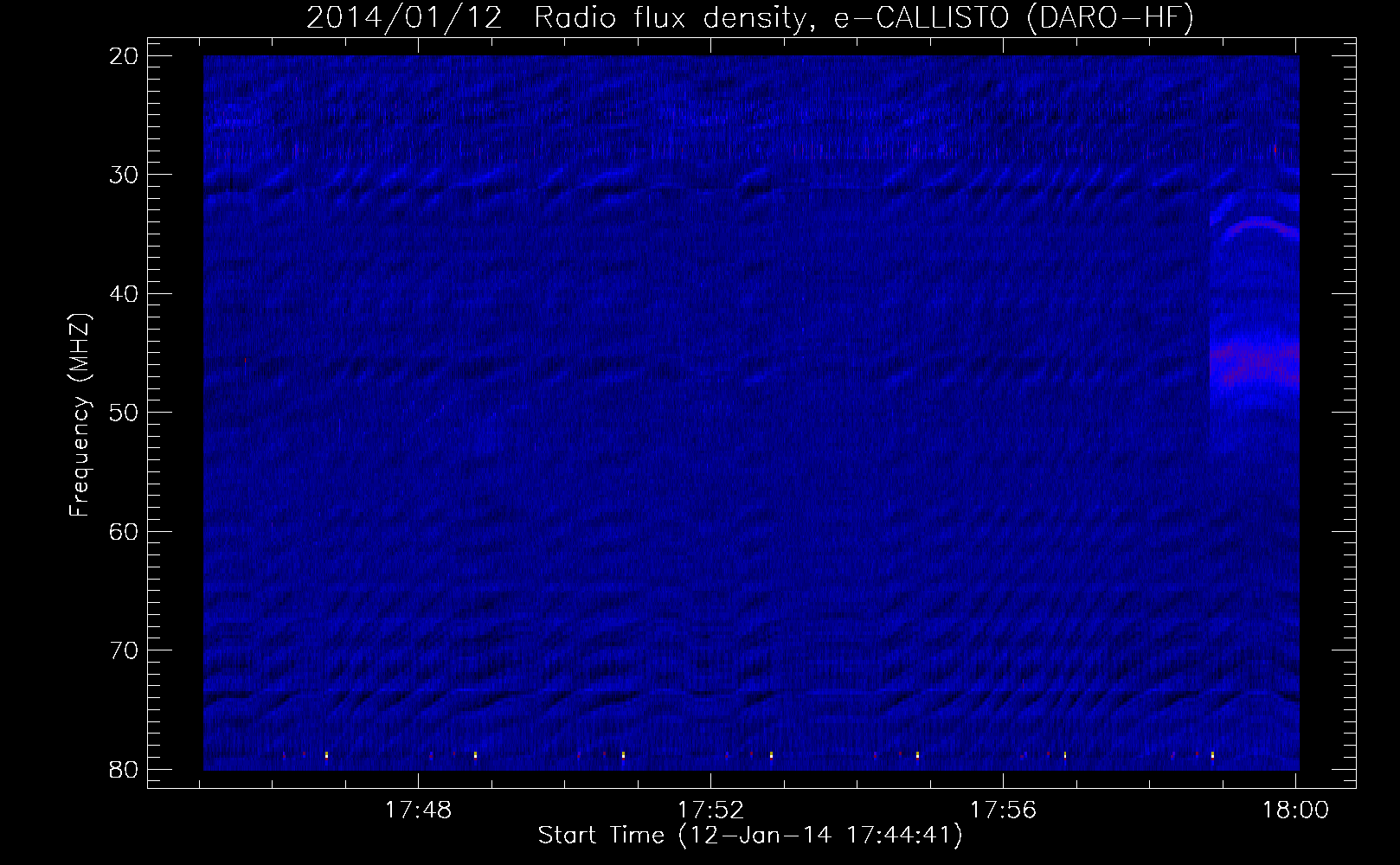The image size is (1400, 865).
Task: Click the plot title '2014/01/12 Radio flux density, e-CALLISTO (DARO-HF)'
Action: tap(750, 18)
